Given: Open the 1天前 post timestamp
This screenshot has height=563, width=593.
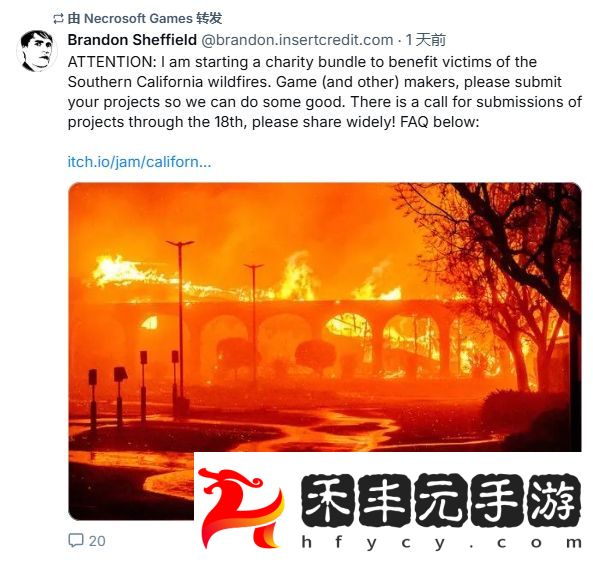Looking at the screenshot, I should click(426, 40).
